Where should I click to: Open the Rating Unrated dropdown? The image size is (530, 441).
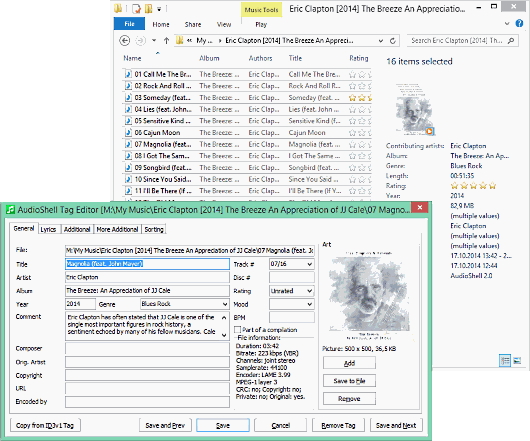tap(310, 291)
